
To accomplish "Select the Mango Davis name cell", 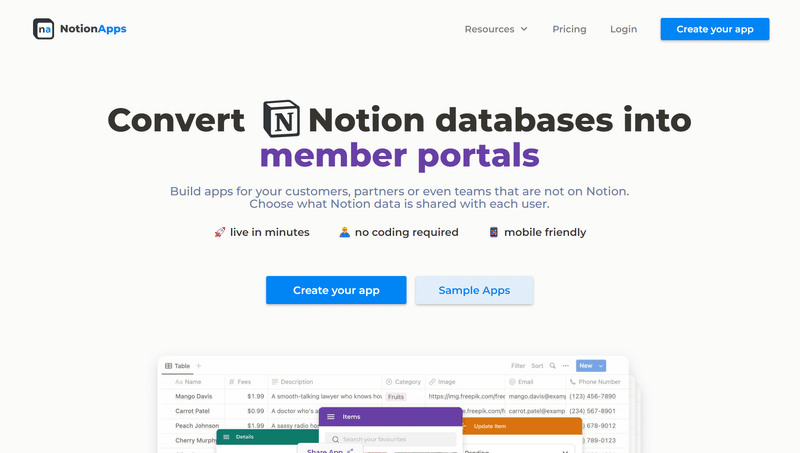I will pyautogui.click(x=193, y=396).
